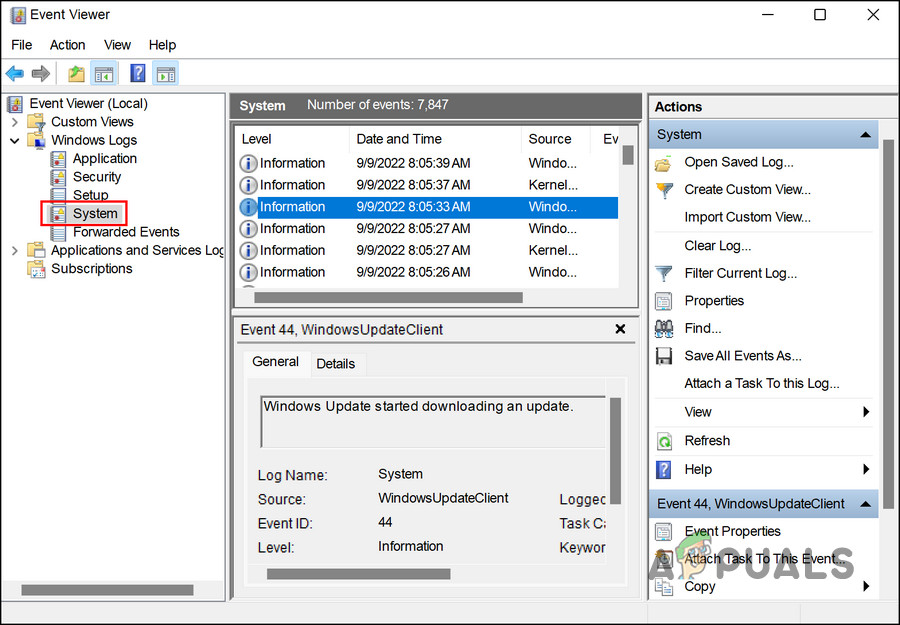Toggle Show/Hide Console Tree toolbar icon
The height and width of the screenshot is (625, 900).
[x=104, y=73]
